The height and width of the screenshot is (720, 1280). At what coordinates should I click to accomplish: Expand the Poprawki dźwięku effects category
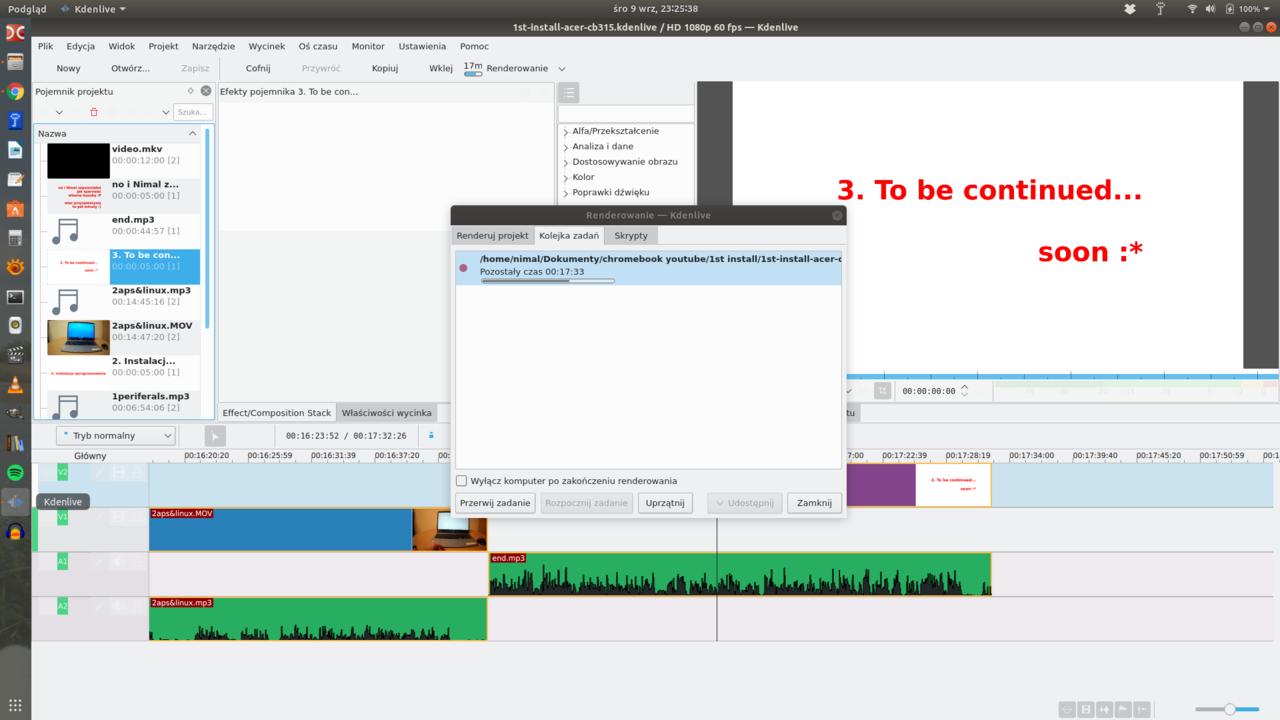coord(565,193)
